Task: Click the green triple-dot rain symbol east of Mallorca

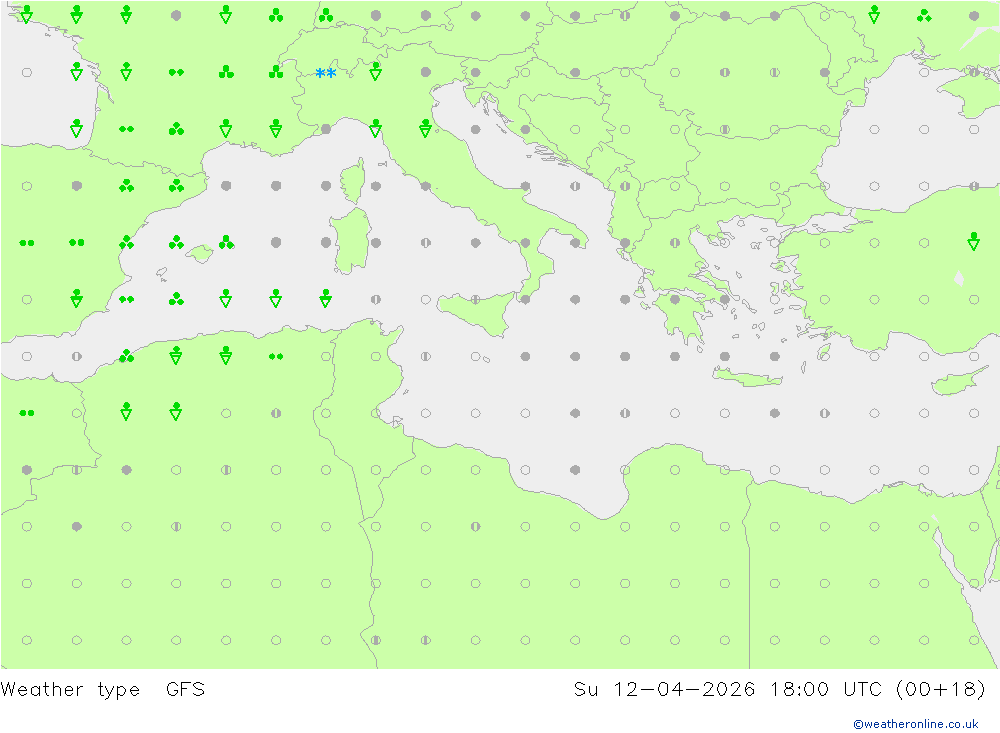Action: tap(226, 242)
